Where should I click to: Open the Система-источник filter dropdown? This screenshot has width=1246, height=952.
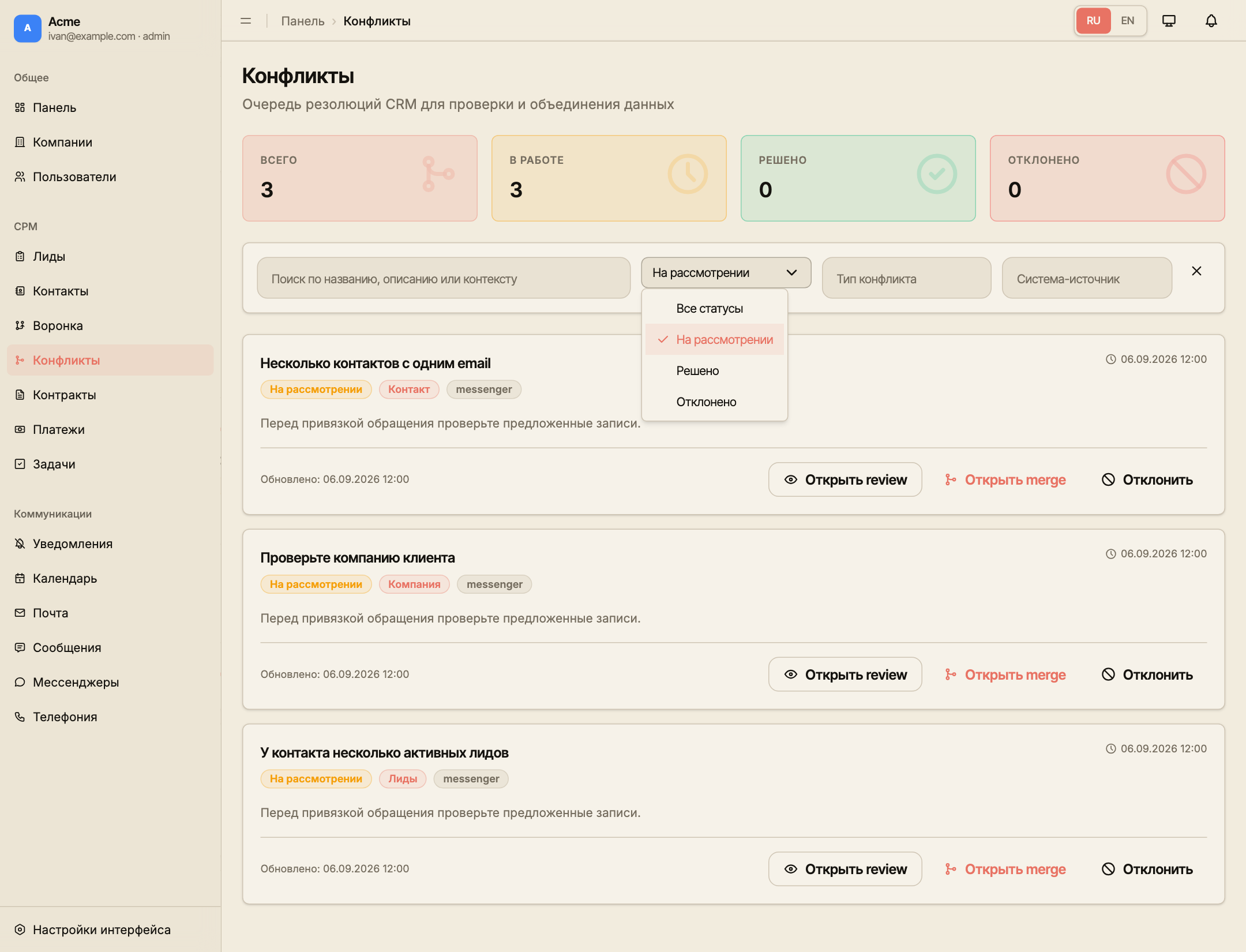[1087, 278]
